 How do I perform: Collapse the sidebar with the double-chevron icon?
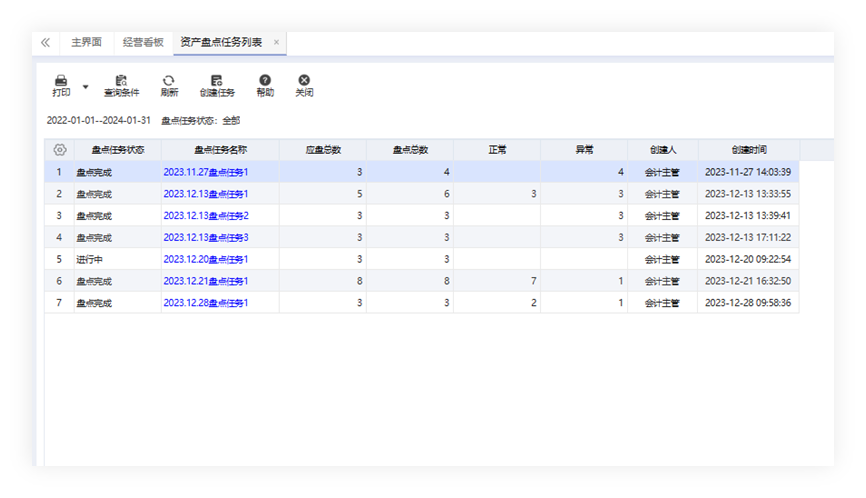click(x=45, y=43)
